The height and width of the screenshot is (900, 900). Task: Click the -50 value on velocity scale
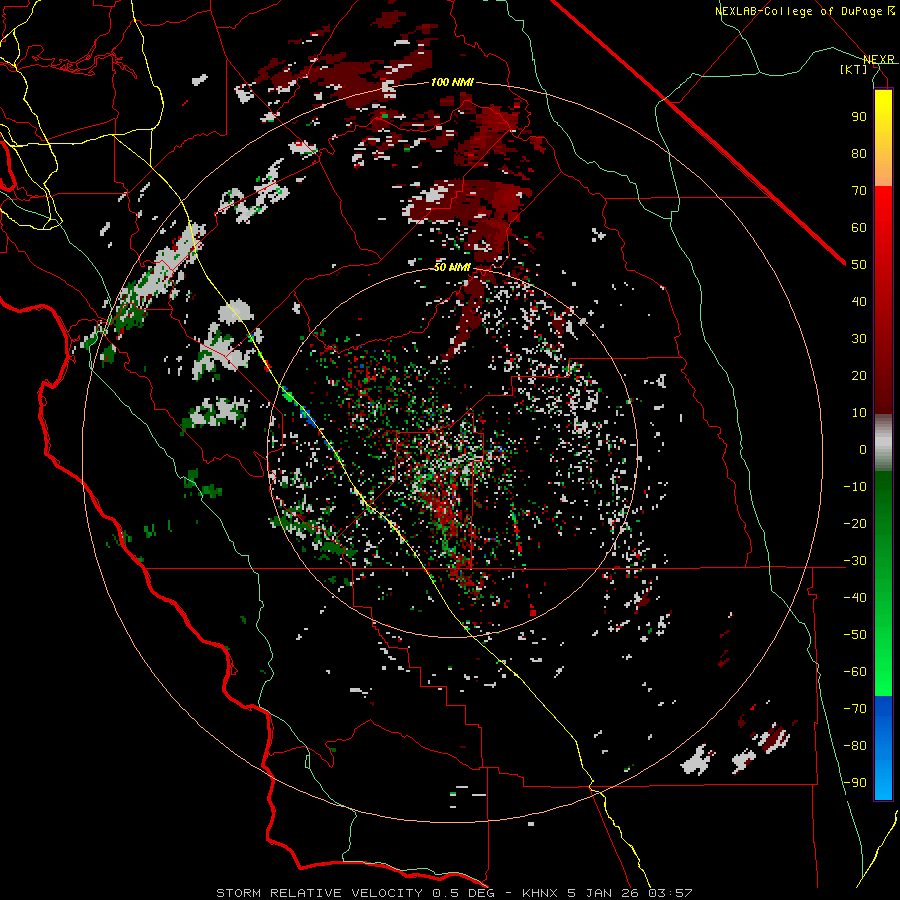click(855, 635)
